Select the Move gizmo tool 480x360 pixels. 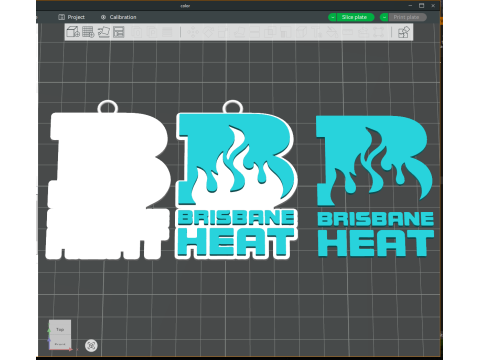point(193,32)
